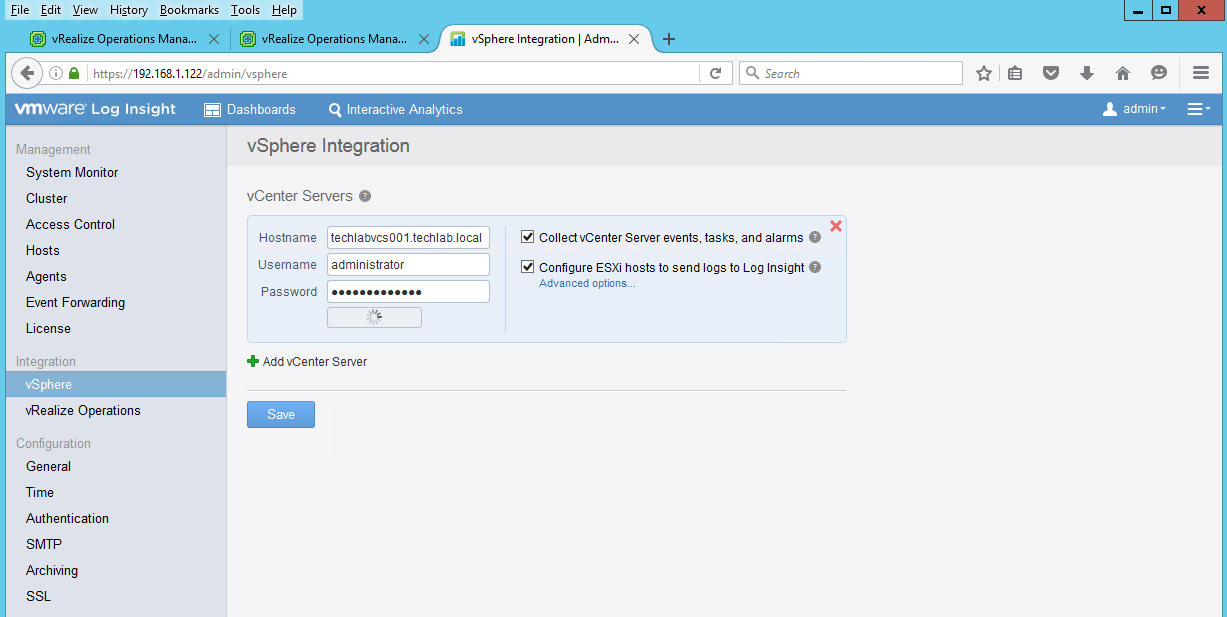This screenshot has width=1227, height=617.
Task: Open Agents in the sidebar
Action: pos(46,276)
